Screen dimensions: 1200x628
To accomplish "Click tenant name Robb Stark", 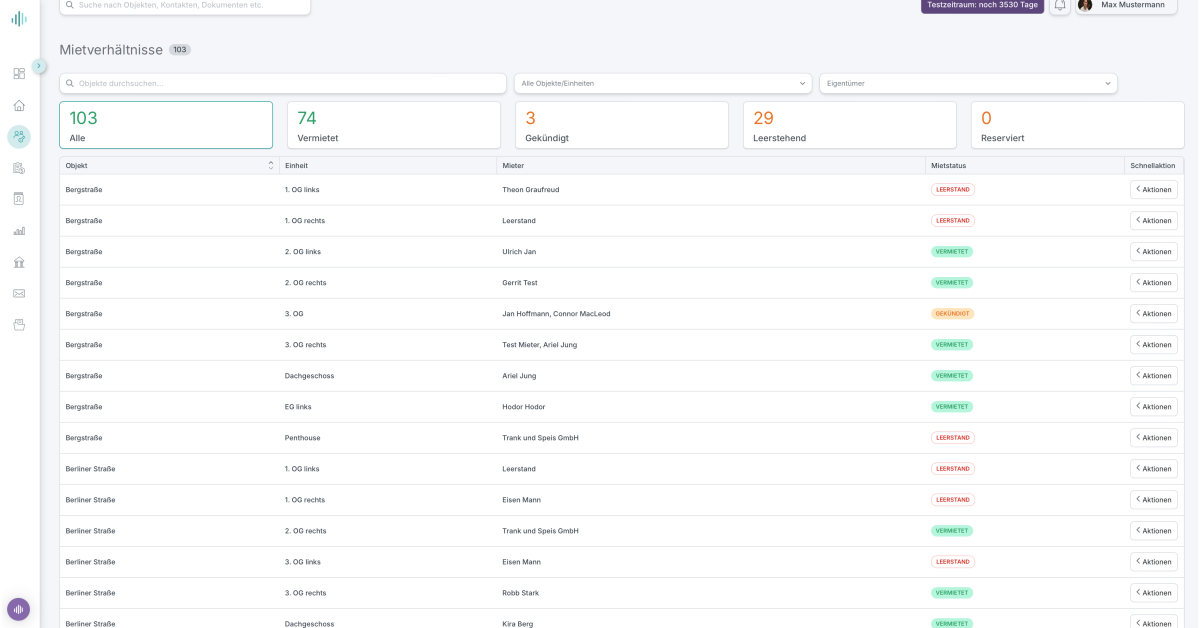I will click(521, 592).
